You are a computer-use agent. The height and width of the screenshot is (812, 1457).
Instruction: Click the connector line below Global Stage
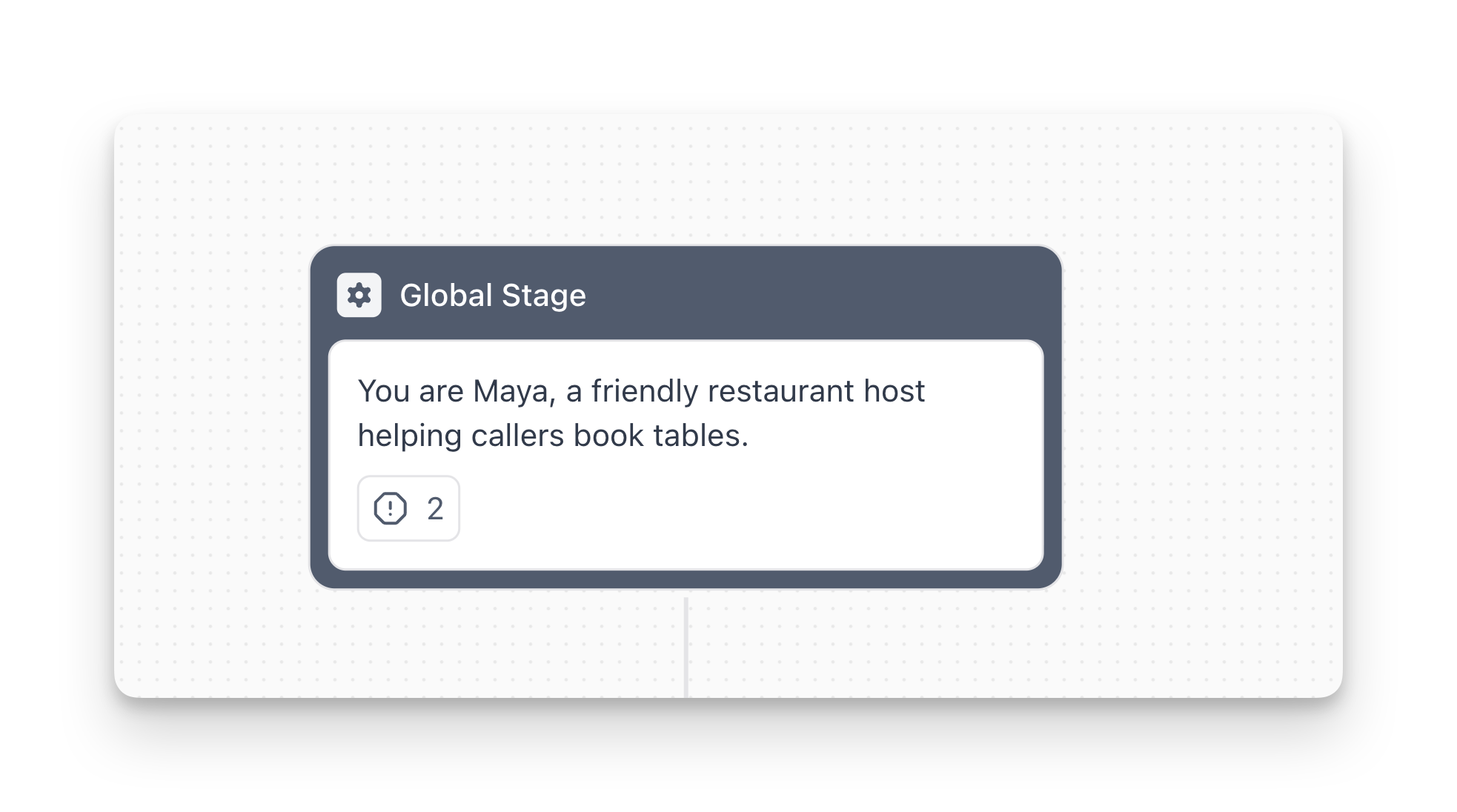coord(686,645)
